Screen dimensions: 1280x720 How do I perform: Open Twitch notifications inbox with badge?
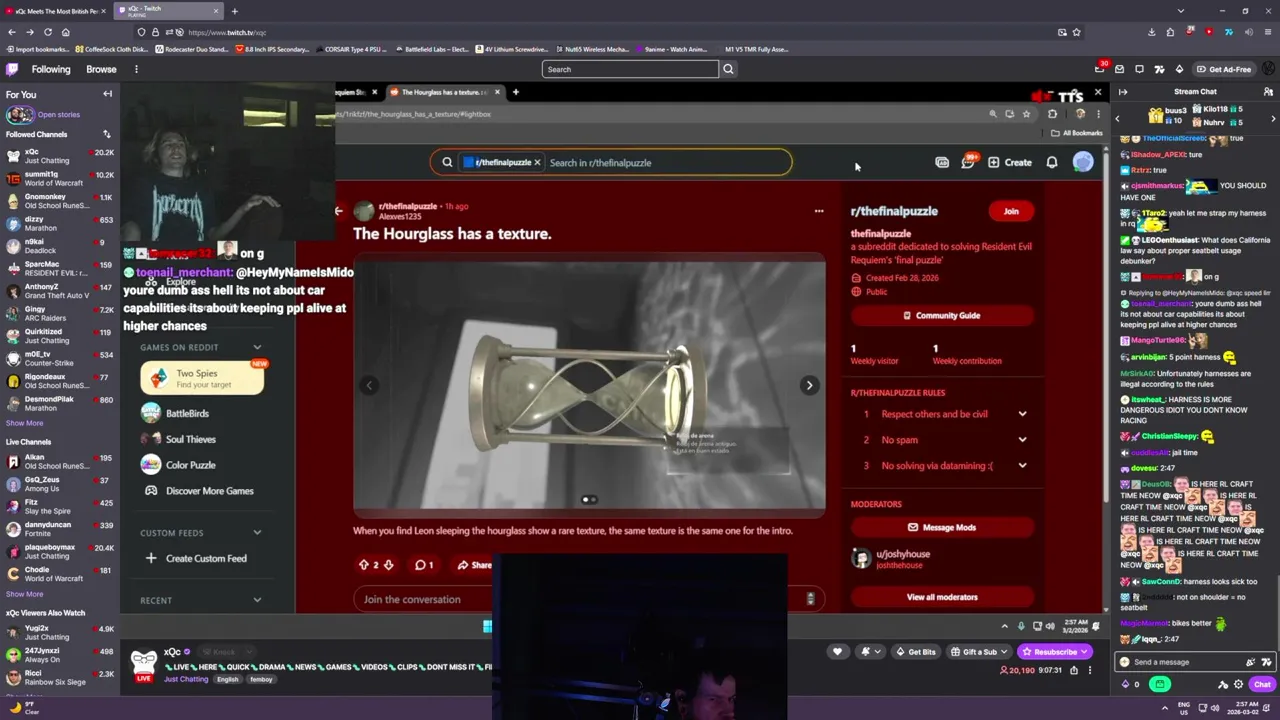tap(1100, 69)
